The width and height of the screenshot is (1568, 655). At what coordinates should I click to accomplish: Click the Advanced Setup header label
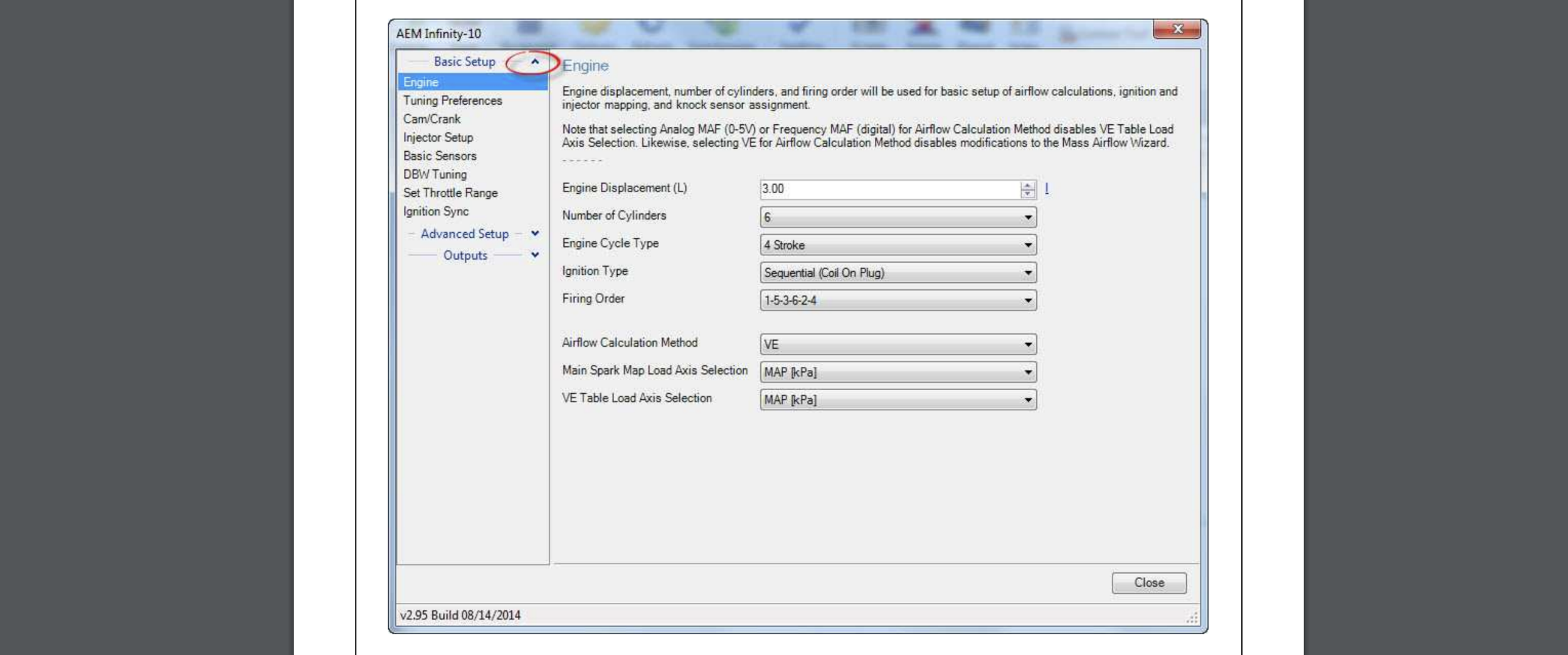464,233
